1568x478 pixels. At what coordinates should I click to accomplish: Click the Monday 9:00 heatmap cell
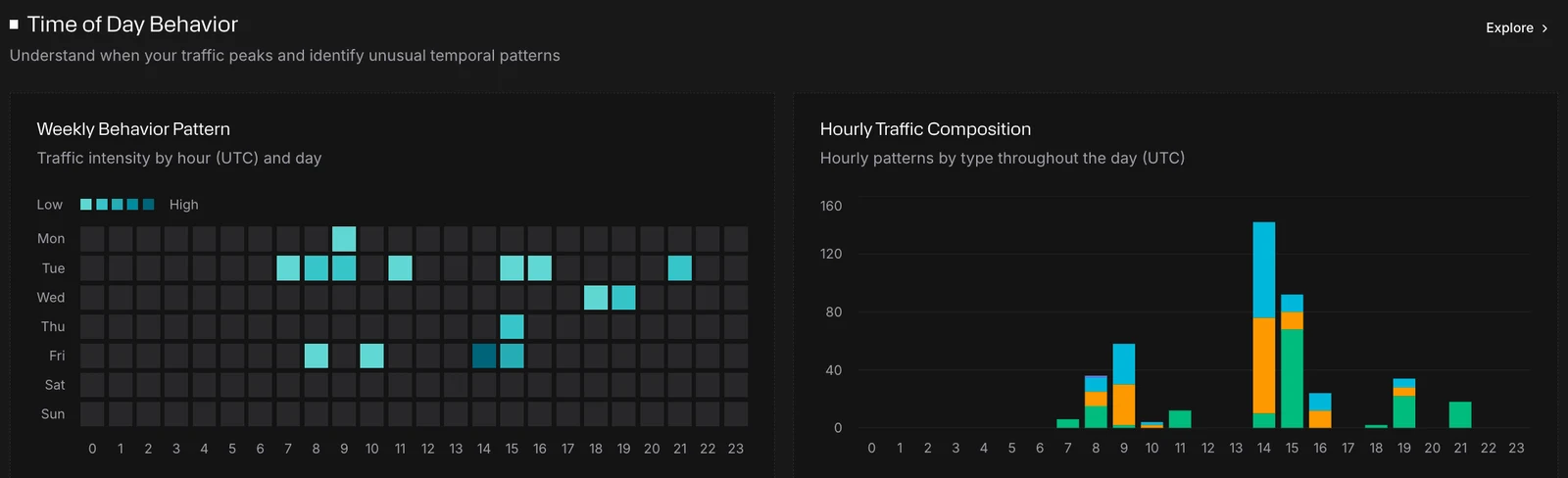pos(344,239)
